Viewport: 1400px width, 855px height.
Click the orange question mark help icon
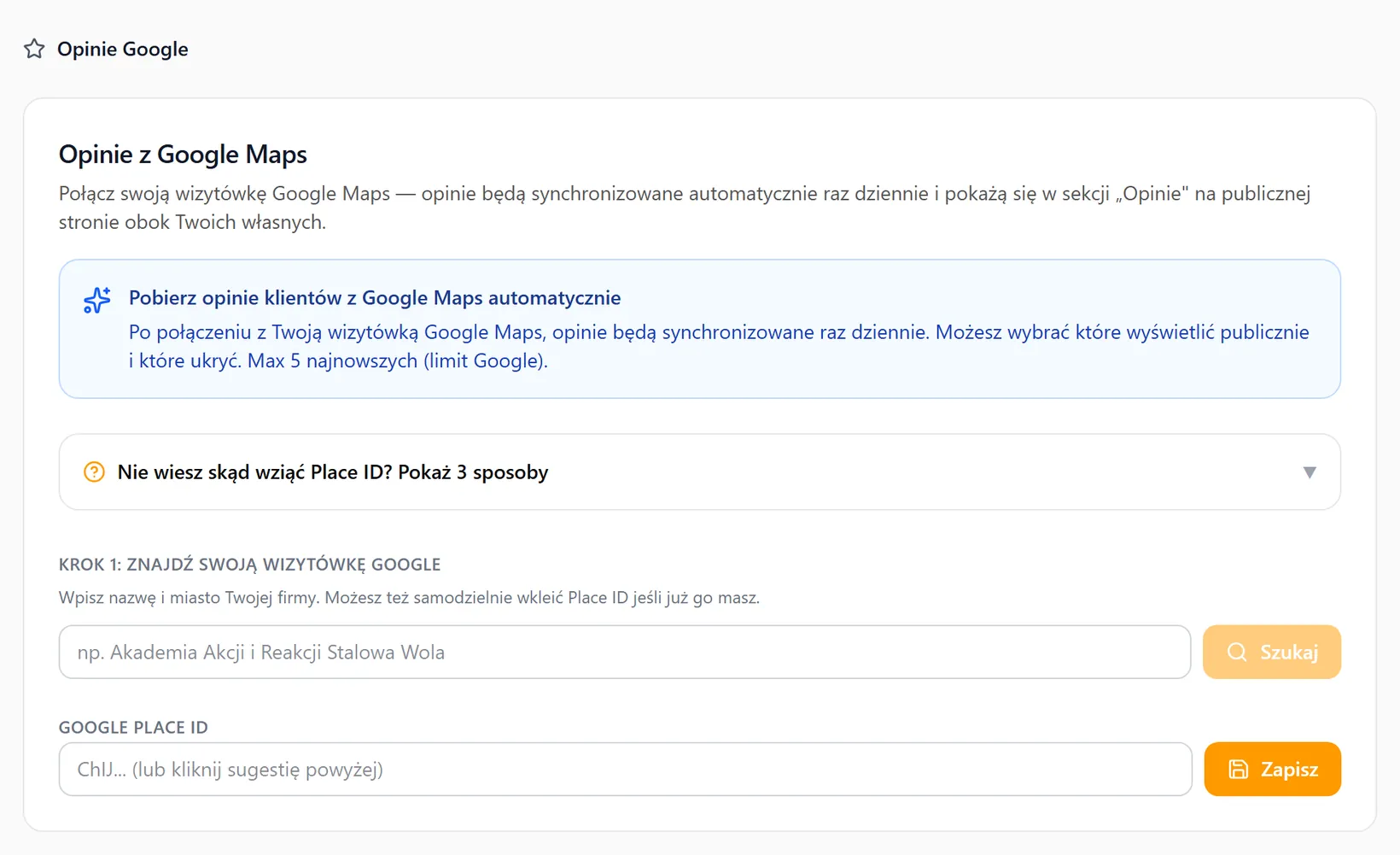pyautogui.click(x=94, y=471)
